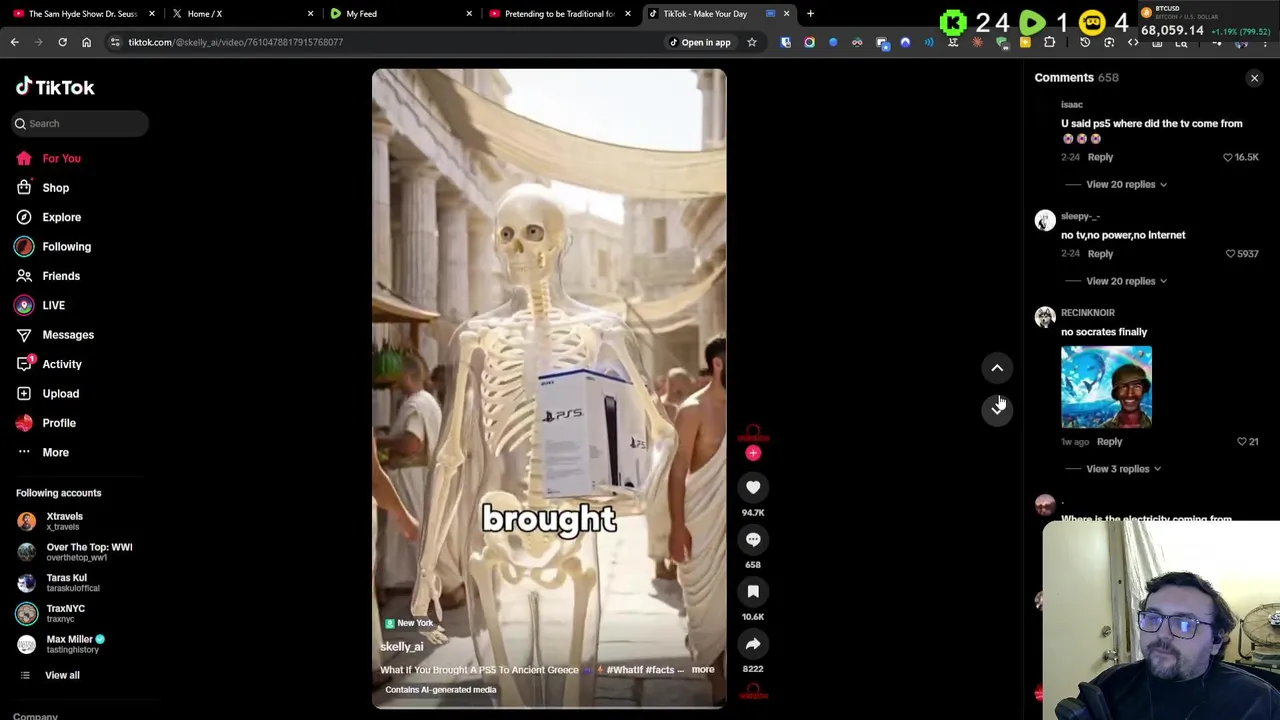The width and height of the screenshot is (1280, 720).
Task: Bookmark the video with the favorites icon
Action: click(x=753, y=592)
